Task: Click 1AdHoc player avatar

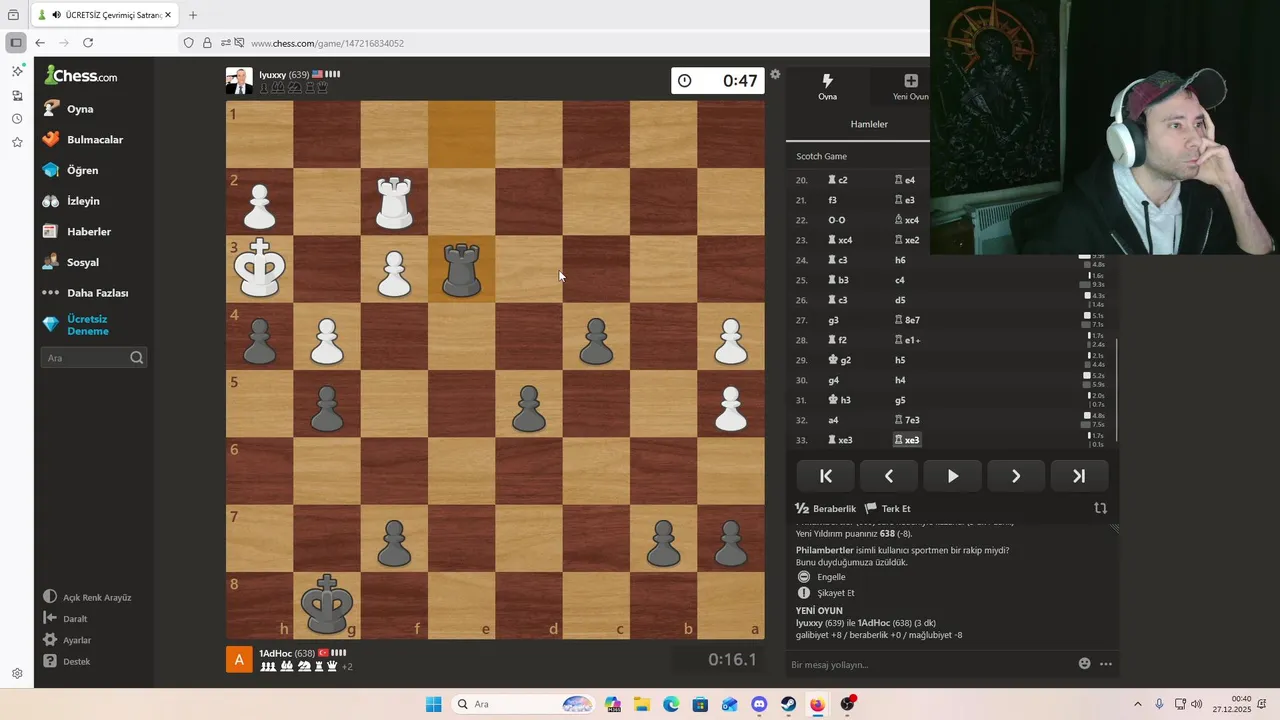Action: tap(239, 660)
